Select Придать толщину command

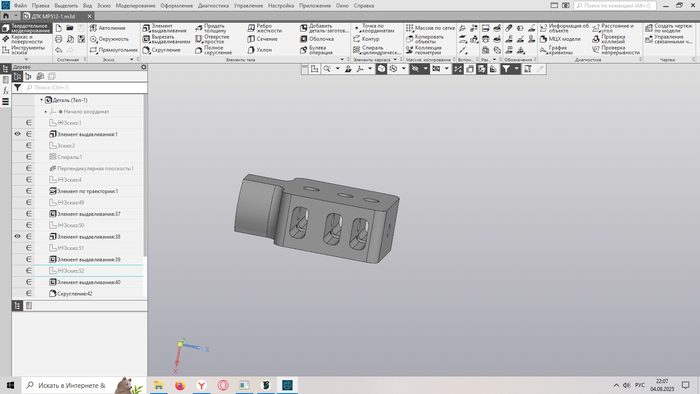[211, 28]
